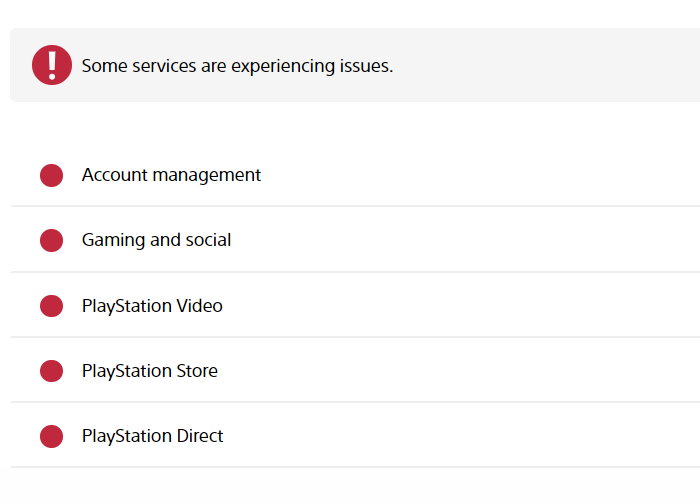700x502 pixels.
Task: Open the Gaming and social label
Action: point(156,240)
